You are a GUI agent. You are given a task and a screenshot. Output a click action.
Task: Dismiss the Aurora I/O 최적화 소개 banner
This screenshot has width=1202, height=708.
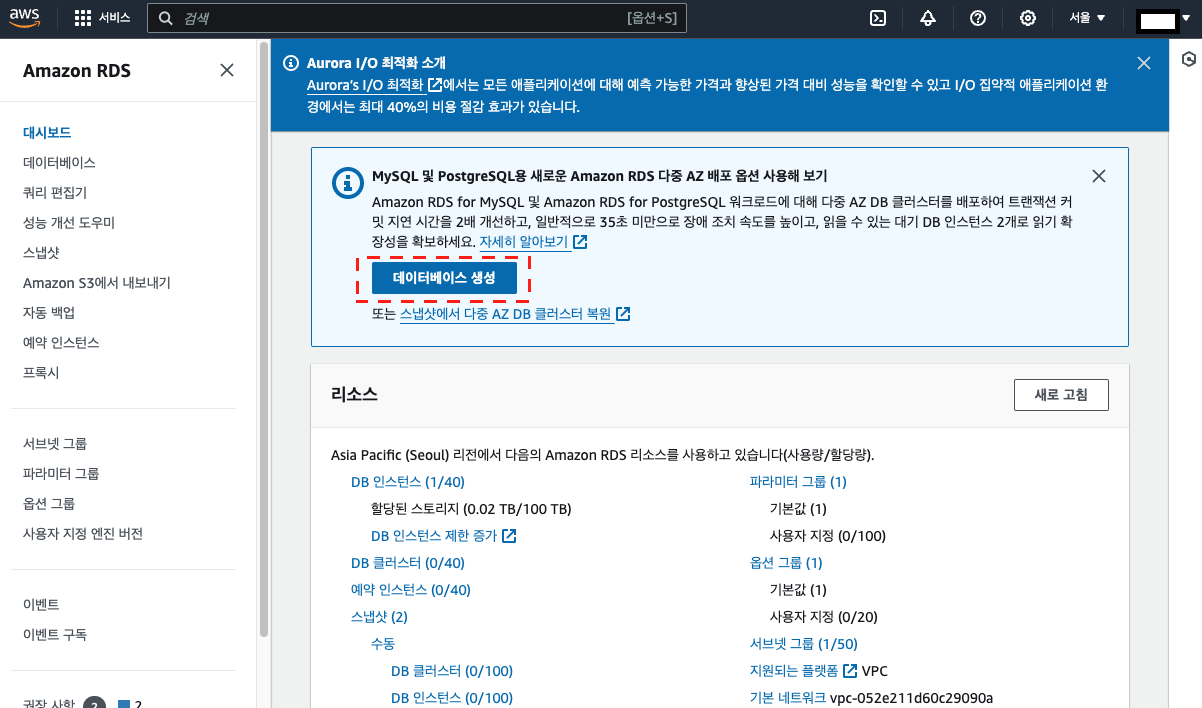coord(1144,63)
